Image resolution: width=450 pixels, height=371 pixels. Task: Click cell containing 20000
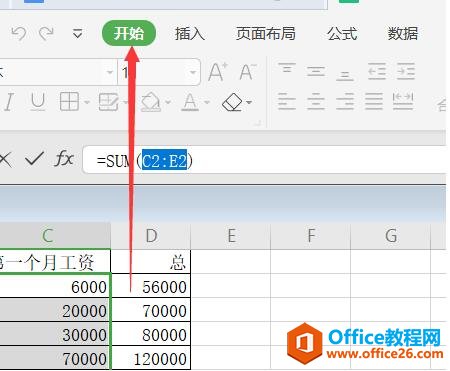[55, 310]
